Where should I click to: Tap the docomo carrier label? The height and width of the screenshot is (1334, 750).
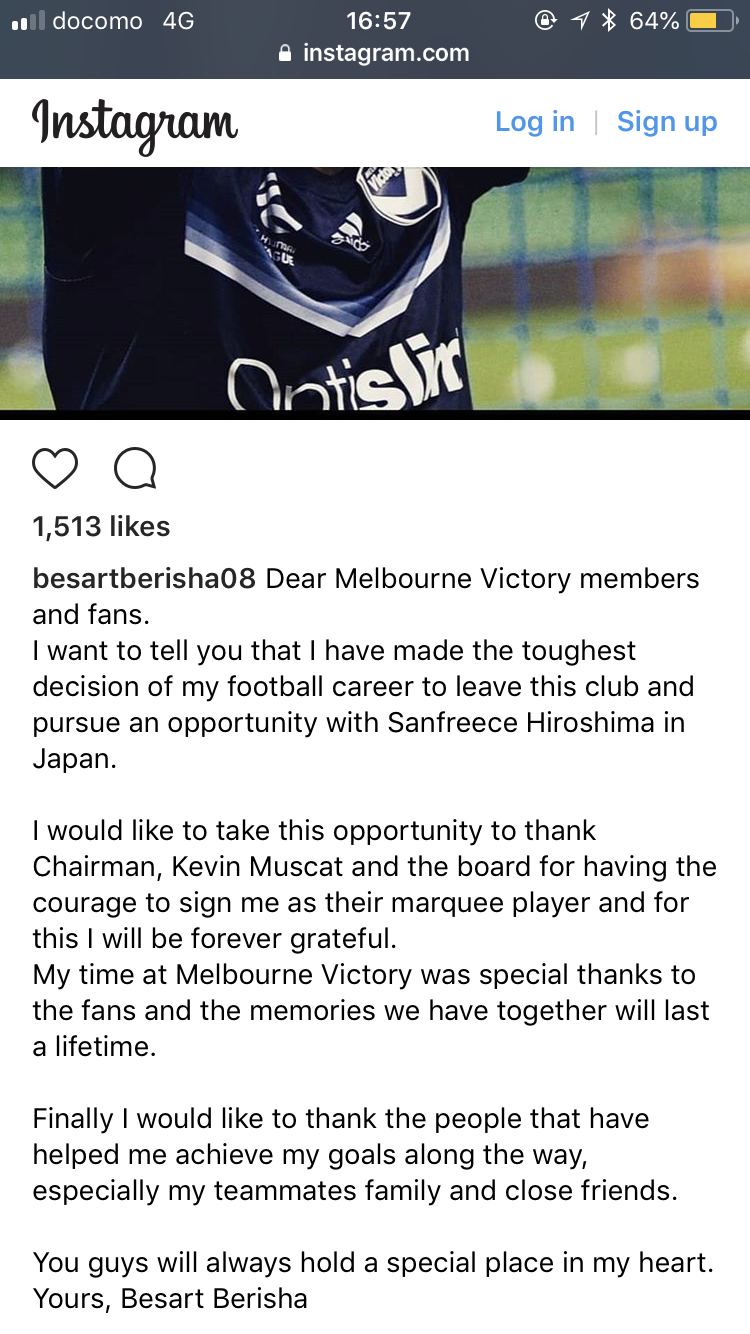pos(97,20)
